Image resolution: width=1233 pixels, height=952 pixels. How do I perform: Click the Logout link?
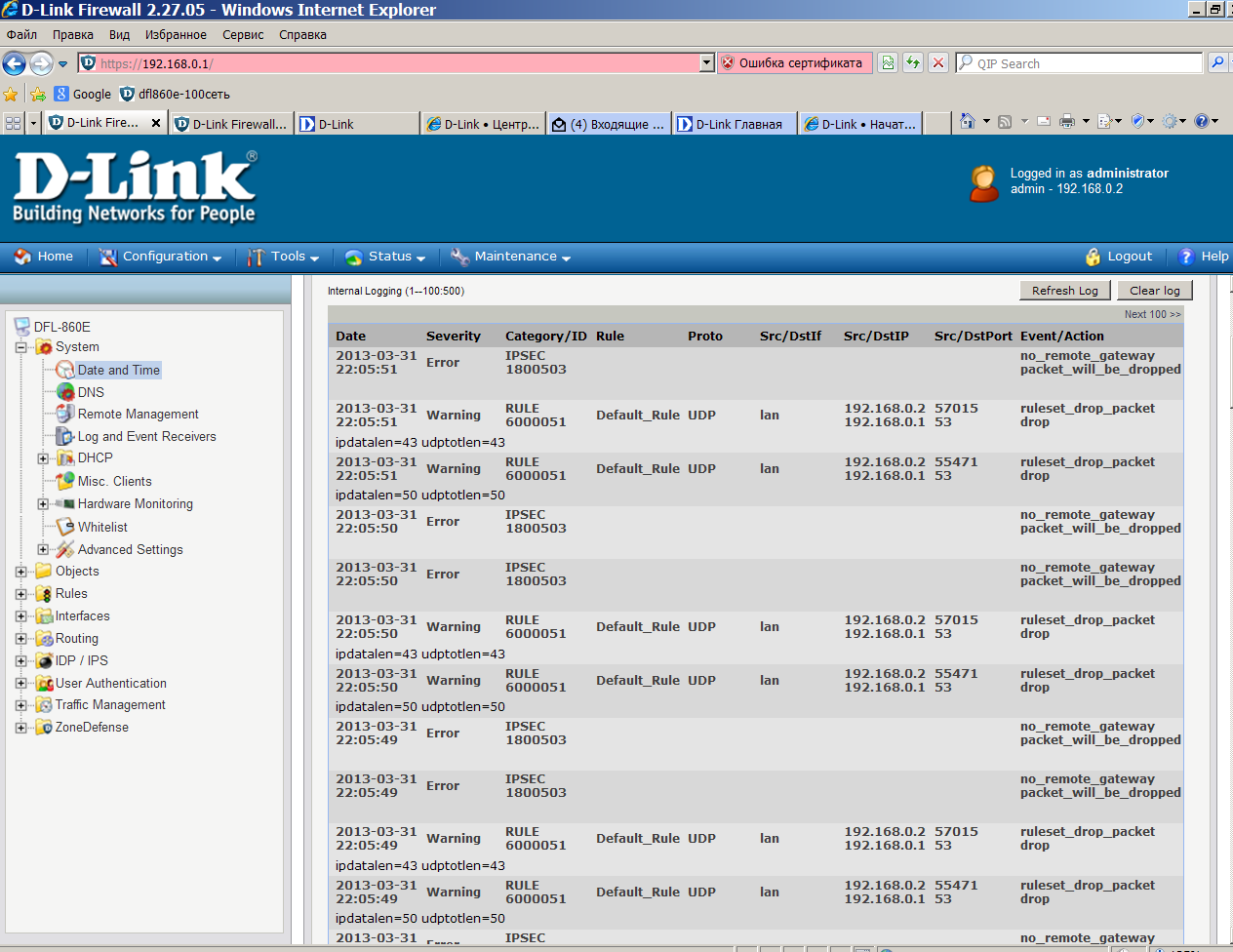click(x=1130, y=257)
